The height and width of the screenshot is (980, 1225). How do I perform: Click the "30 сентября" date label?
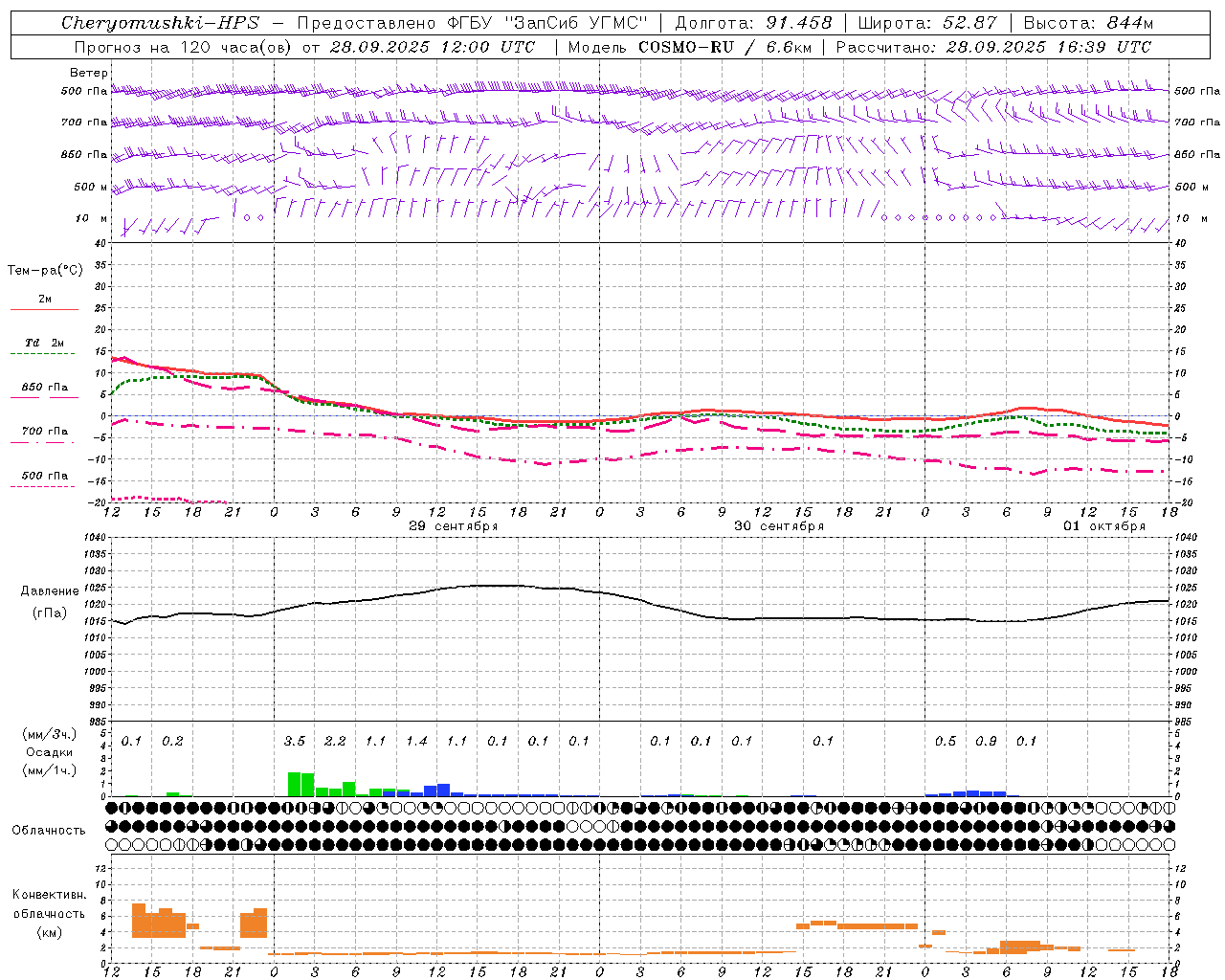click(779, 526)
